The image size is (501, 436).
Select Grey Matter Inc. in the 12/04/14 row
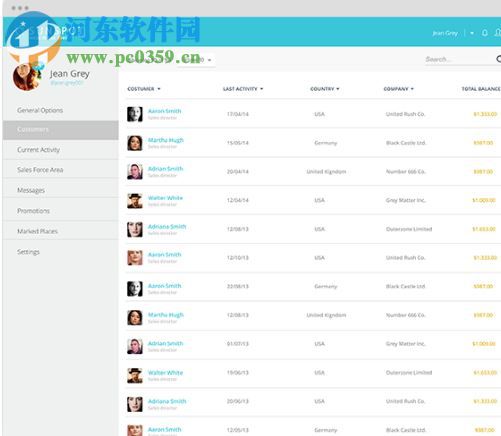pyautogui.click(x=406, y=200)
